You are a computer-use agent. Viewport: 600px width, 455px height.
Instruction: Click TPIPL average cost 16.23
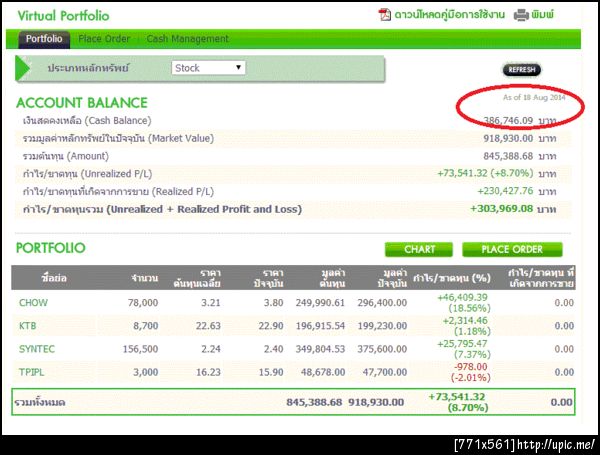208,372
